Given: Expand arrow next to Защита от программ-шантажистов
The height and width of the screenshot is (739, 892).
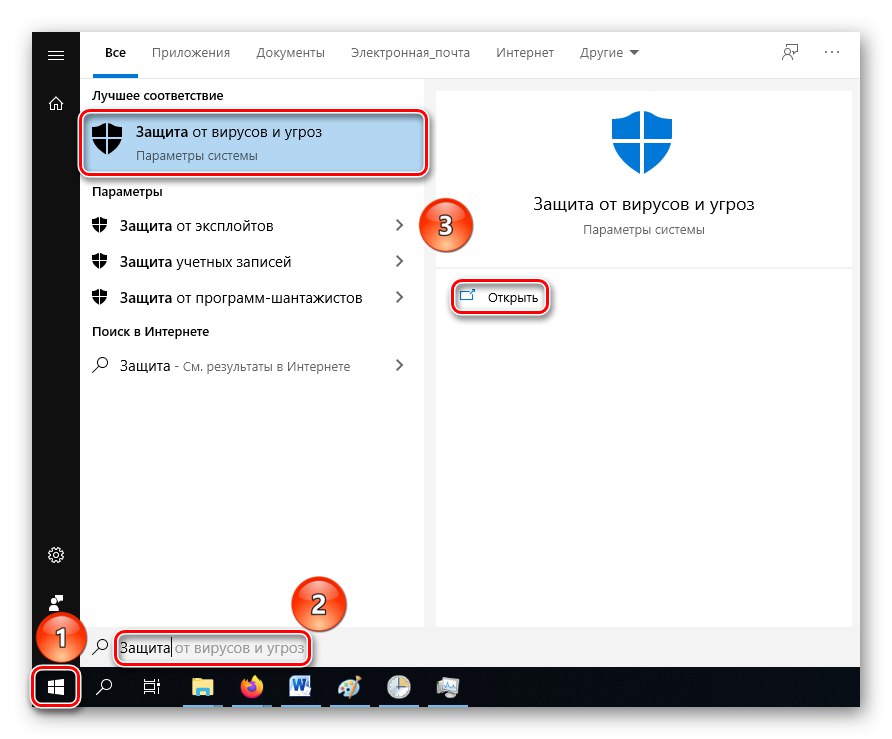Looking at the screenshot, I should (x=399, y=298).
